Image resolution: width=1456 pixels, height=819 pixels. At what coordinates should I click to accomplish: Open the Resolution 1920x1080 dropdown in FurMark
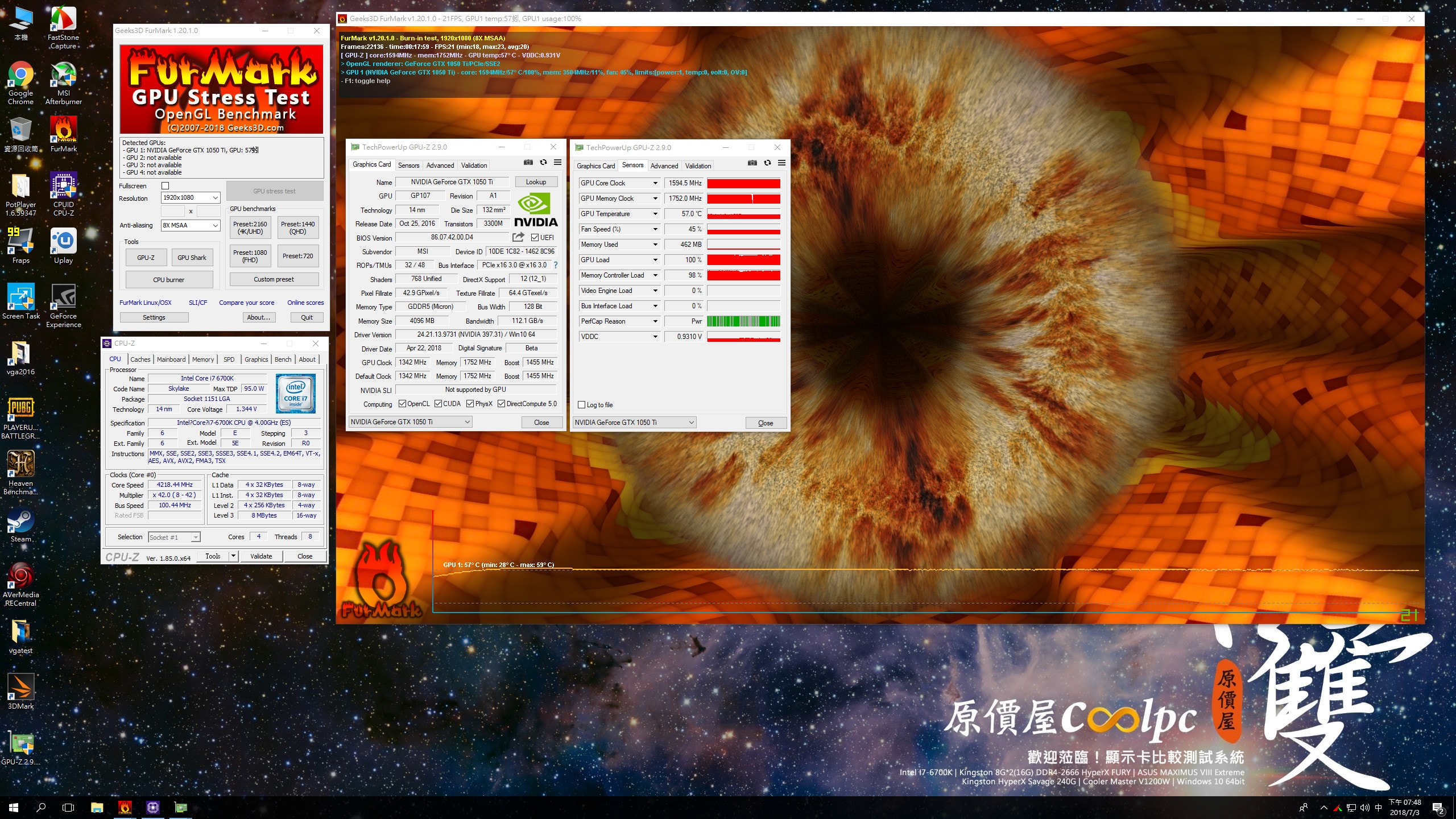tap(191, 197)
